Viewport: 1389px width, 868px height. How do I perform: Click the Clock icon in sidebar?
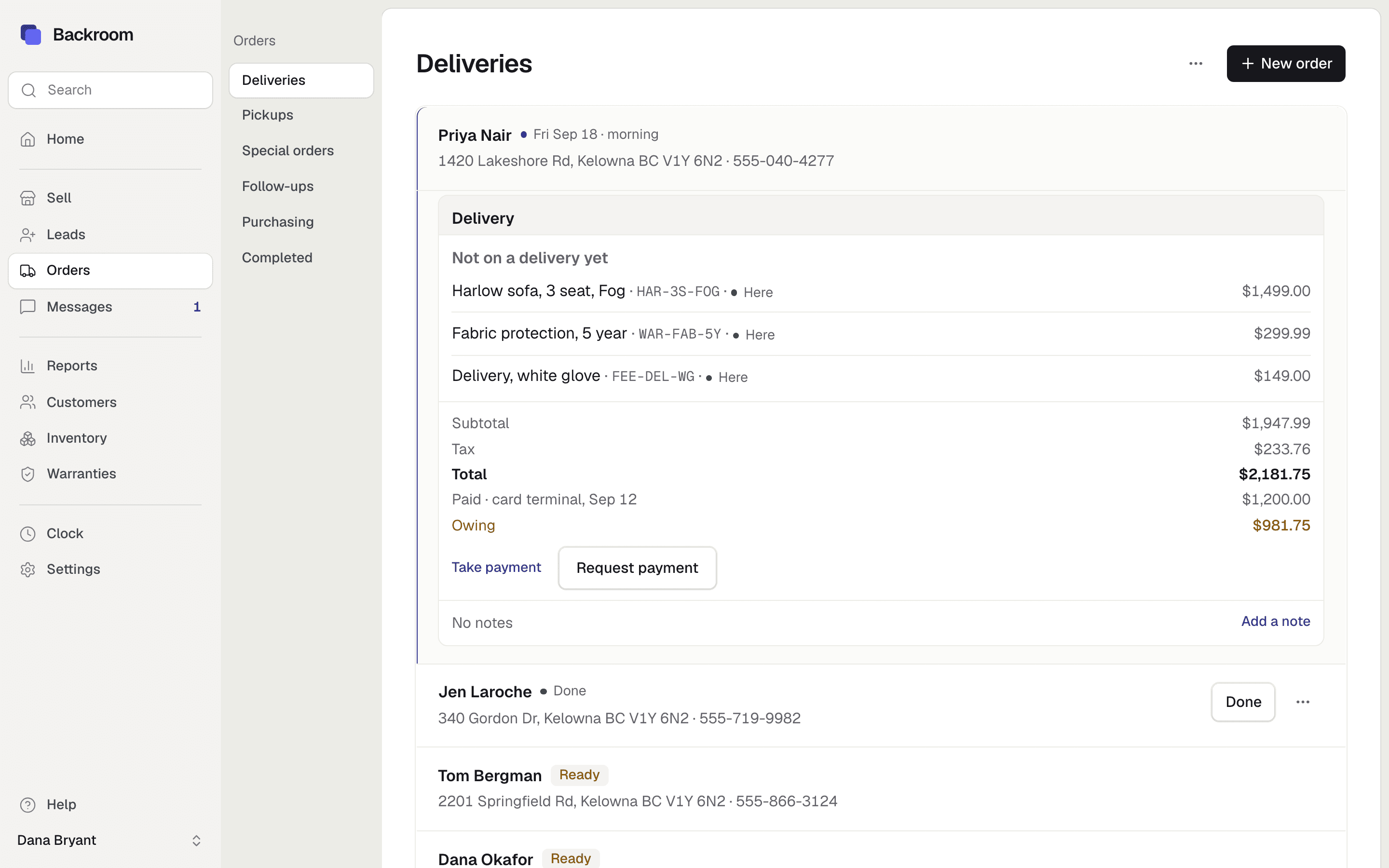click(27, 533)
